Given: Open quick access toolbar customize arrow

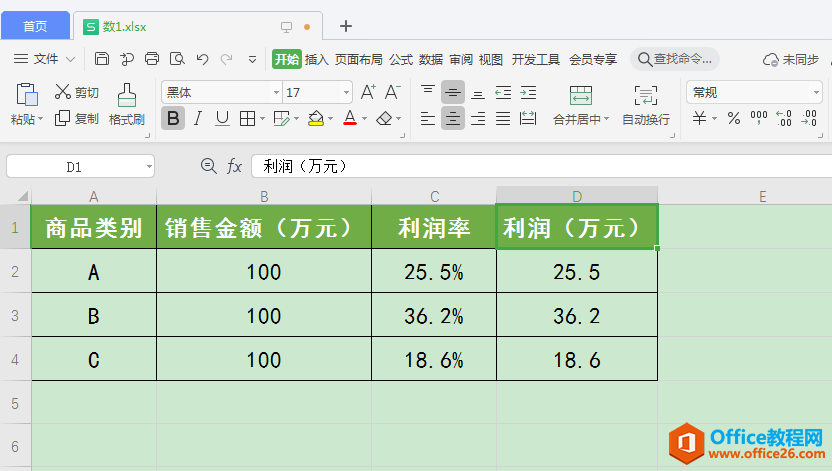Looking at the screenshot, I should [253, 59].
